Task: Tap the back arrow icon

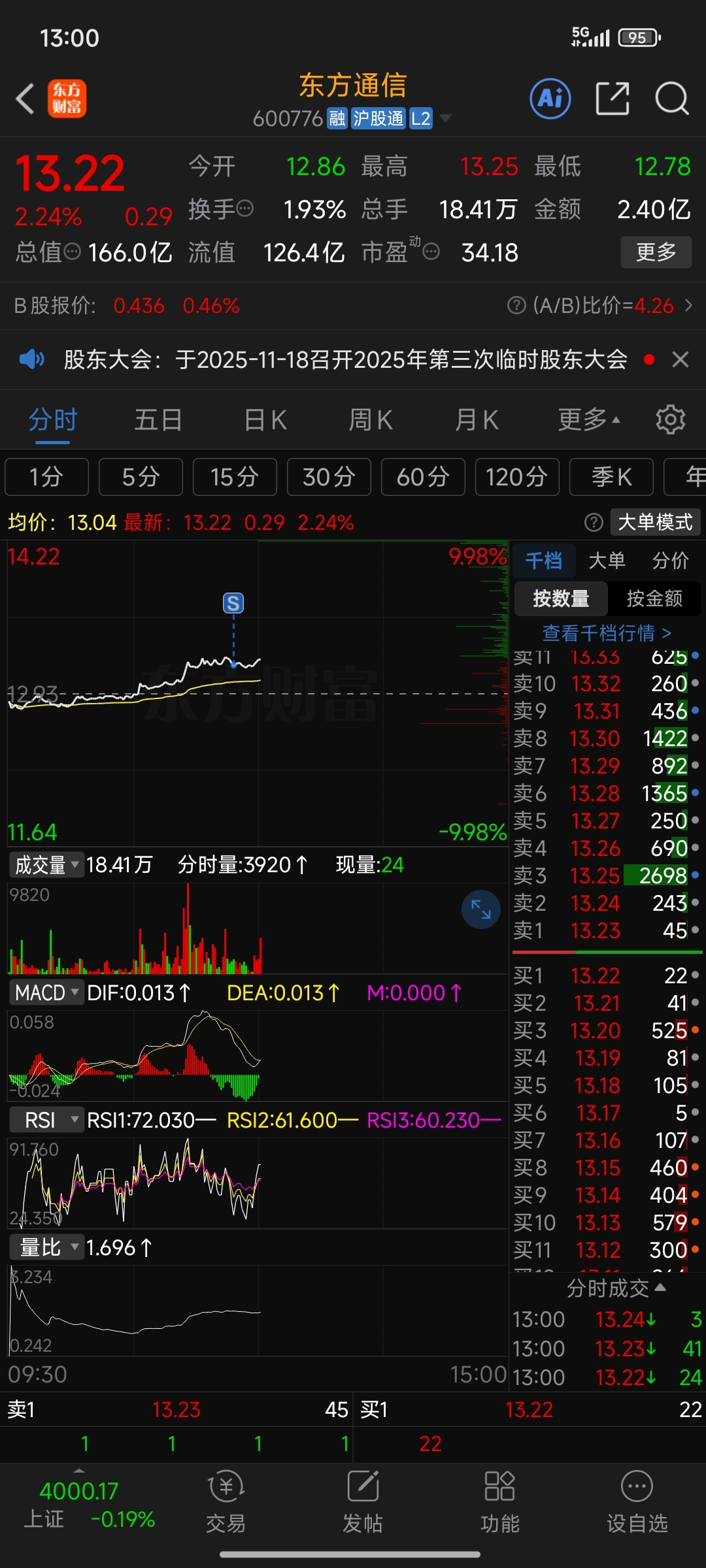Action: (25, 99)
